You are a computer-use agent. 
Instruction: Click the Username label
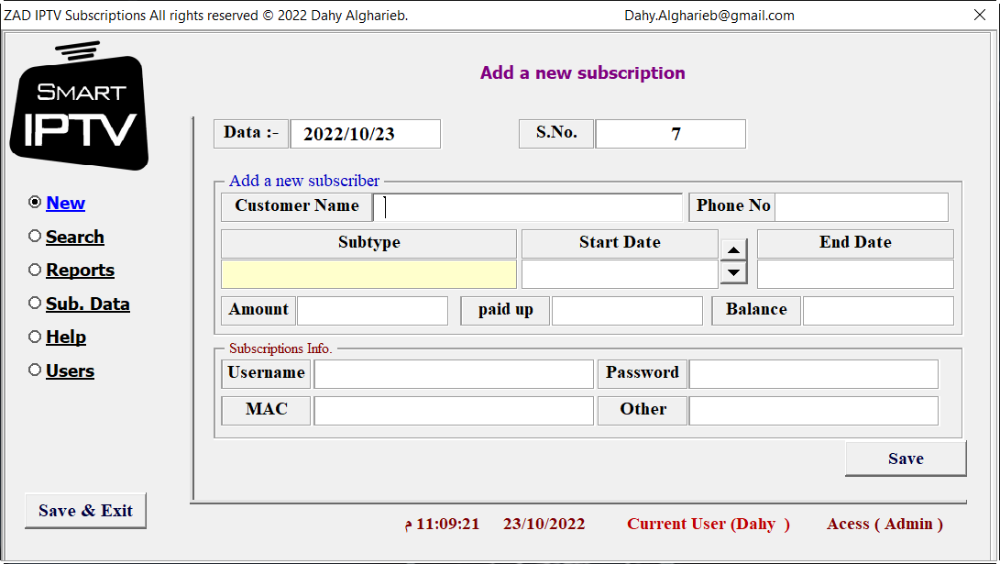coord(266,373)
